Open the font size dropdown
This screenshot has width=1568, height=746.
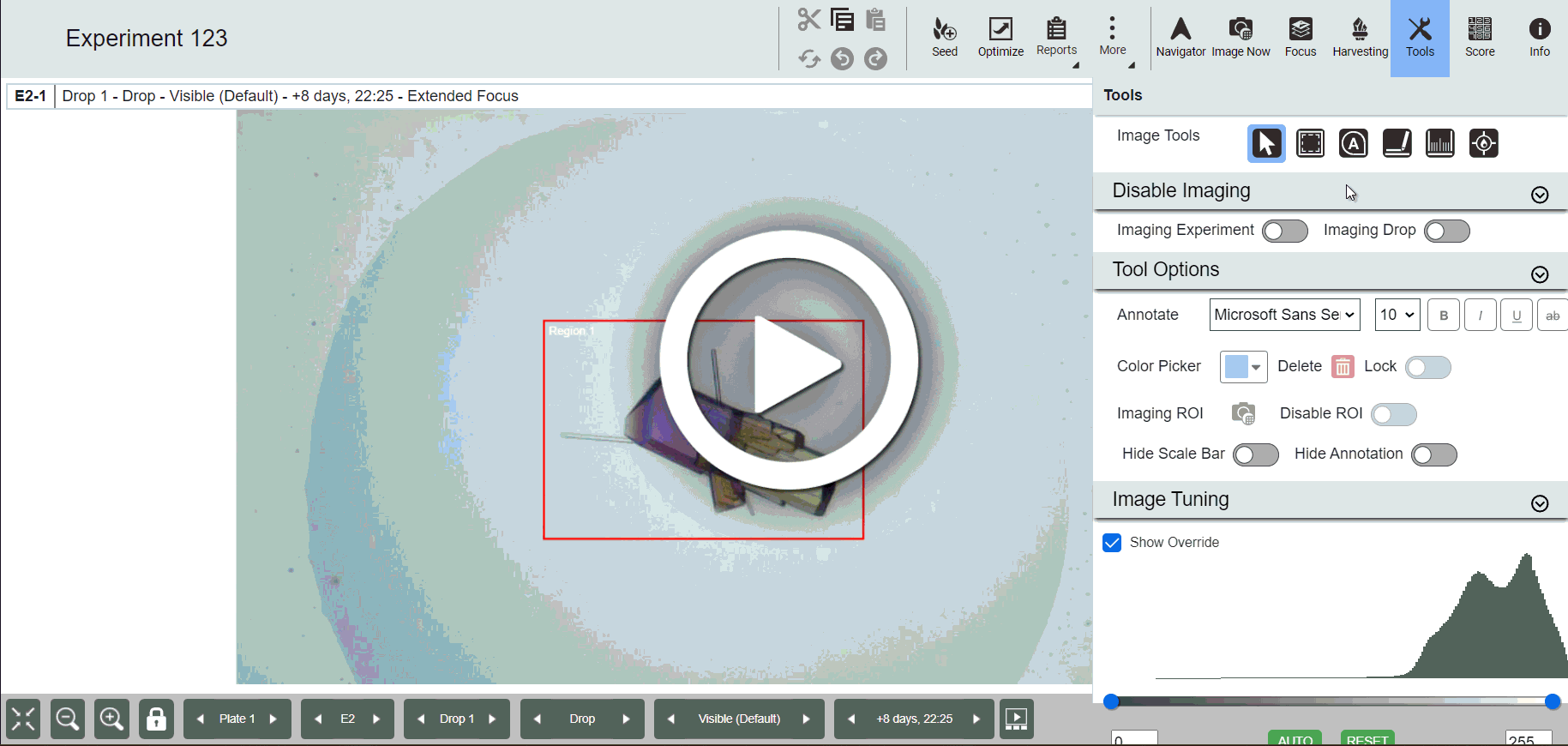click(x=1397, y=315)
